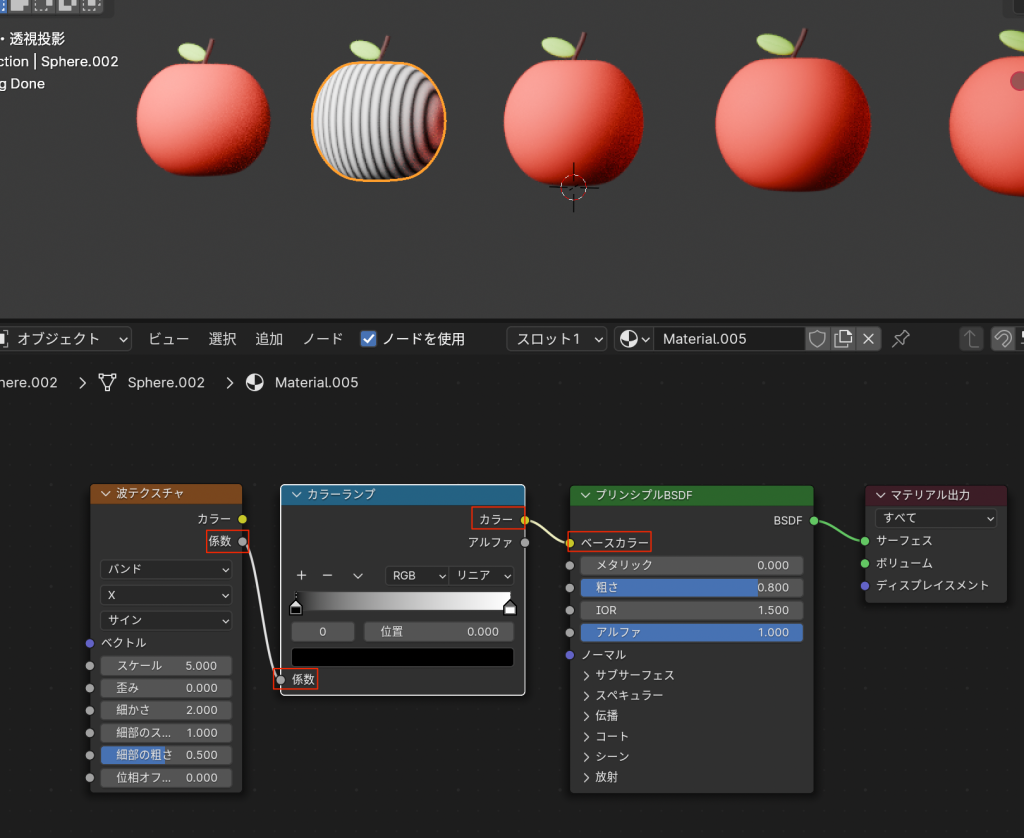The image size is (1024, 838).
Task: Click the parent node tree arrow icon
Action: [971, 339]
